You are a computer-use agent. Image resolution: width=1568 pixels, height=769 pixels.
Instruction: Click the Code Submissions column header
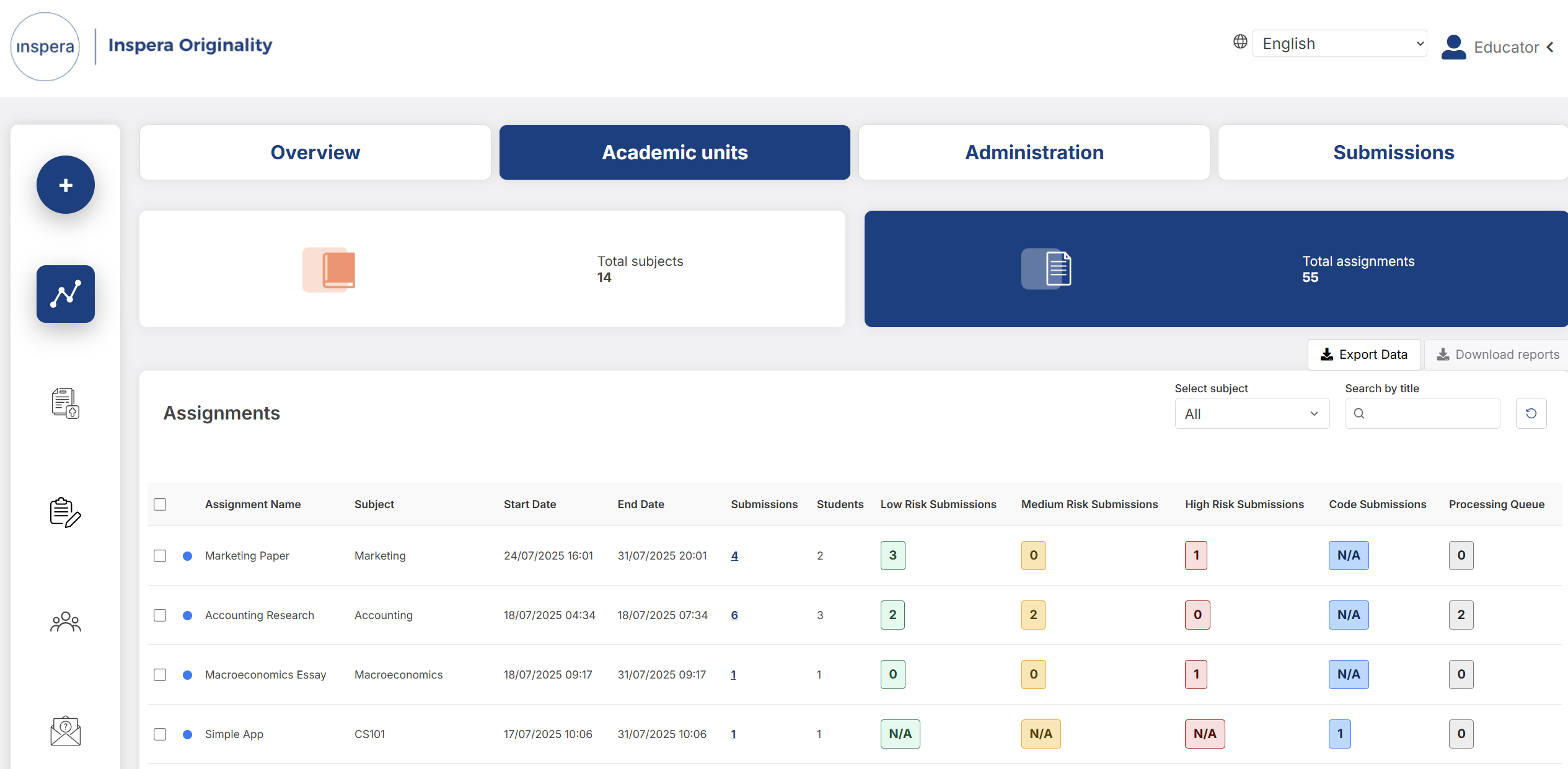[1378, 504]
